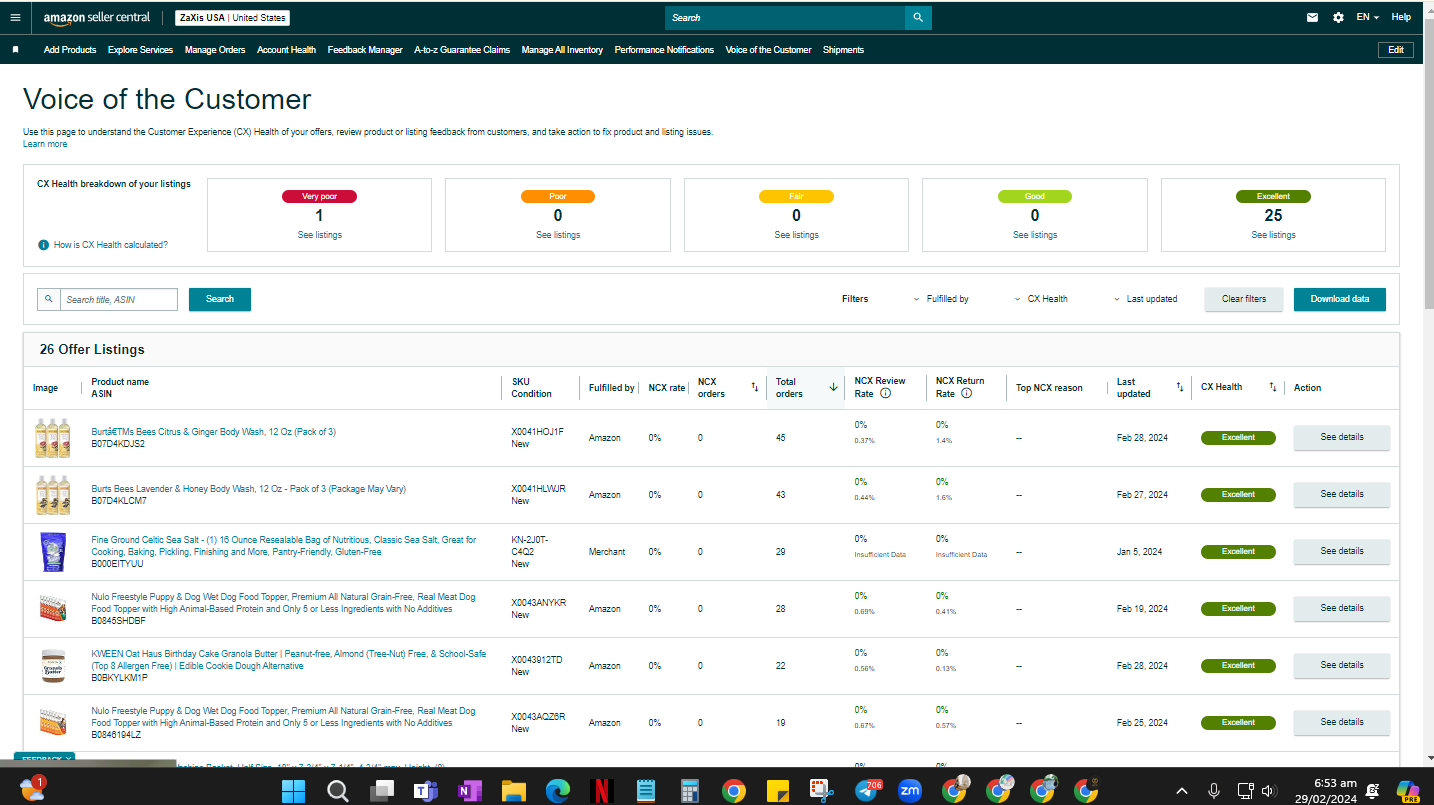Open the messages envelope icon
The image size is (1434, 805).
tap(1313, 17)
